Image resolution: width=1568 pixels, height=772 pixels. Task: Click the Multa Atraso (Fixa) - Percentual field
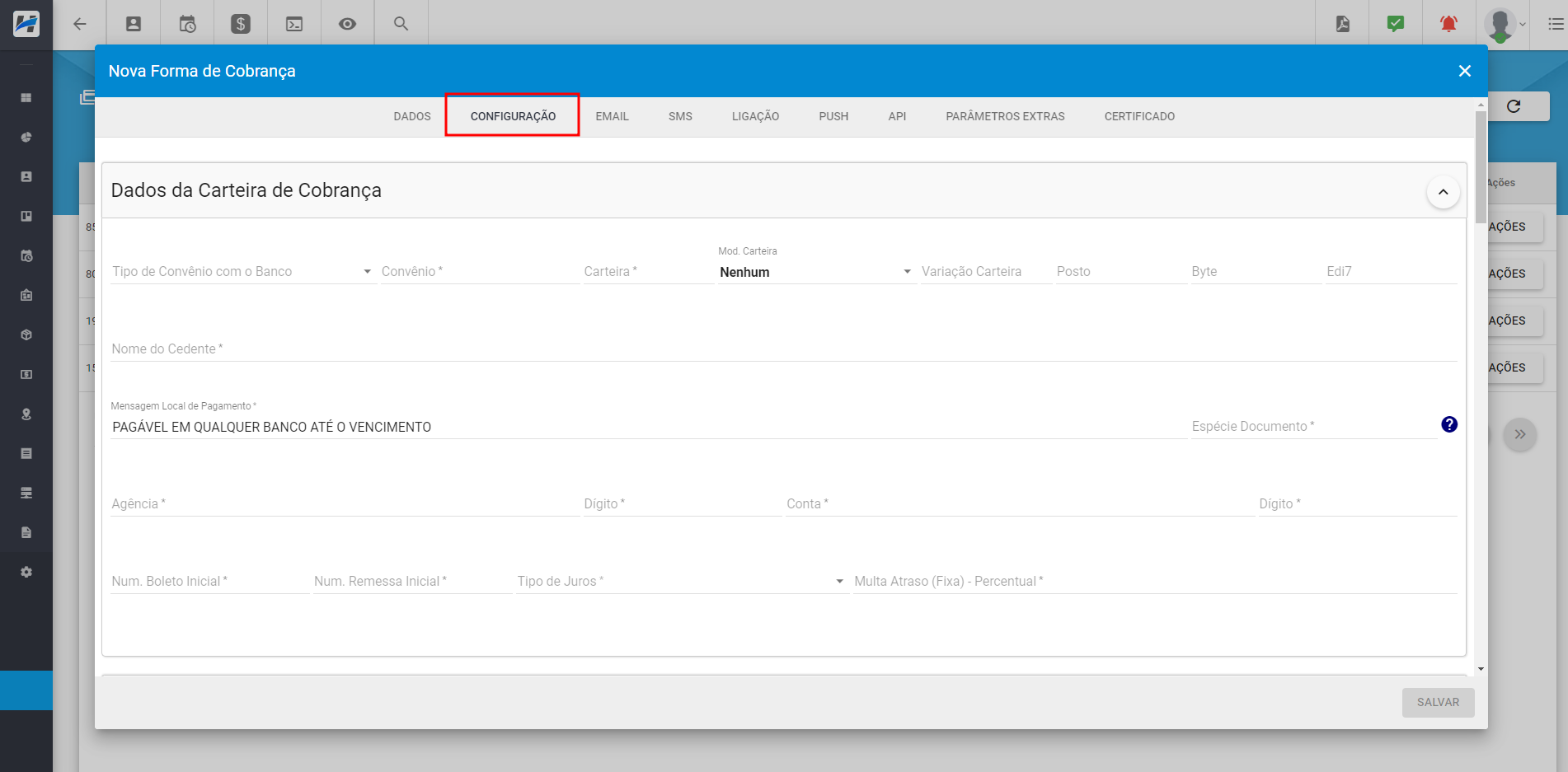(x=1155, y=581)
